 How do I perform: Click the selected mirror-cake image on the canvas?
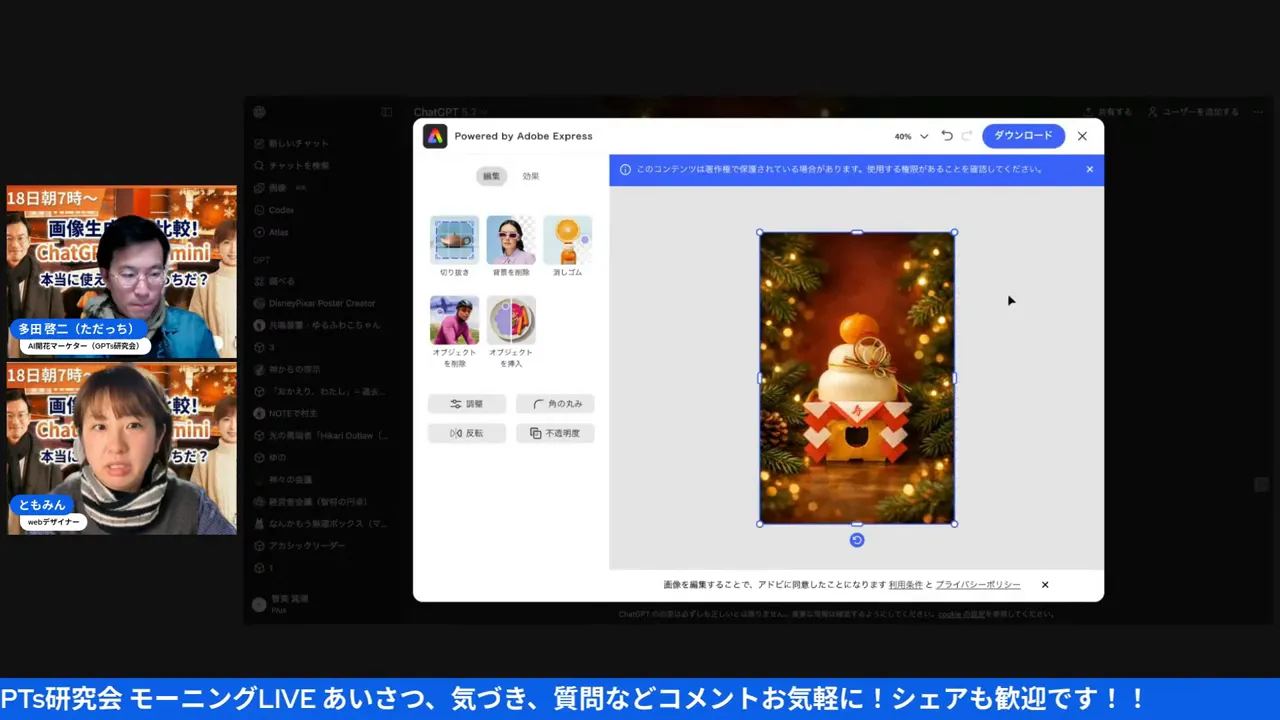click(x=856, y=378)
